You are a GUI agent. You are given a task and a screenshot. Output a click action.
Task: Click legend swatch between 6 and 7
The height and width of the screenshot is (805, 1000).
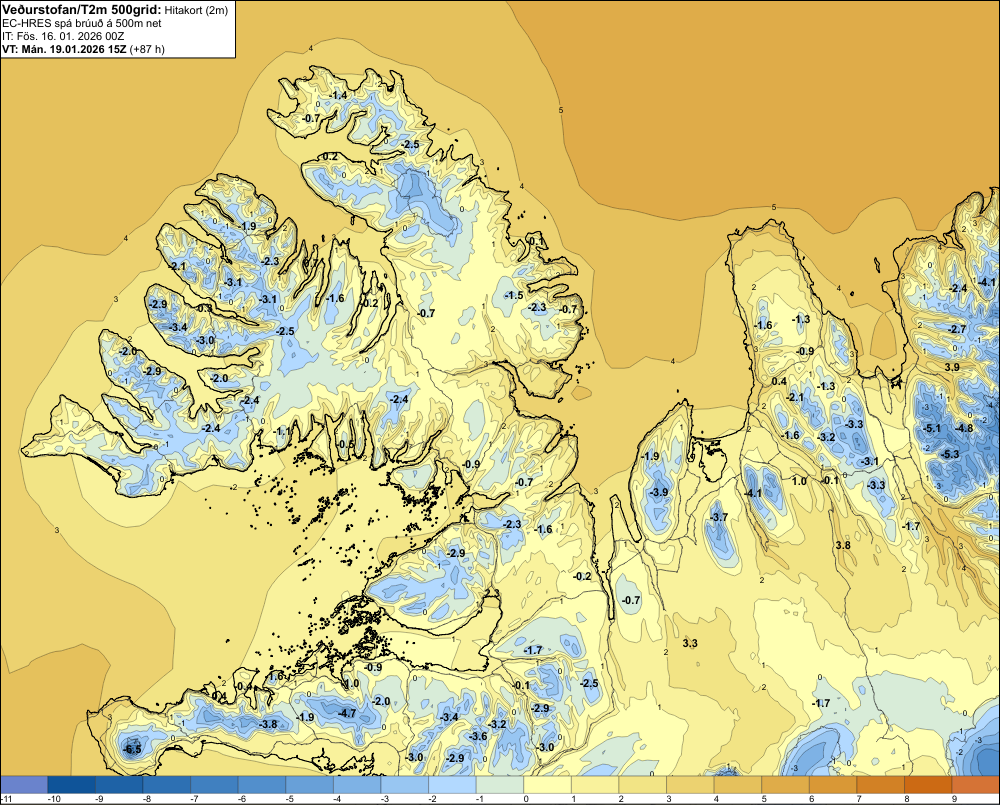click(x=833, y=785)
